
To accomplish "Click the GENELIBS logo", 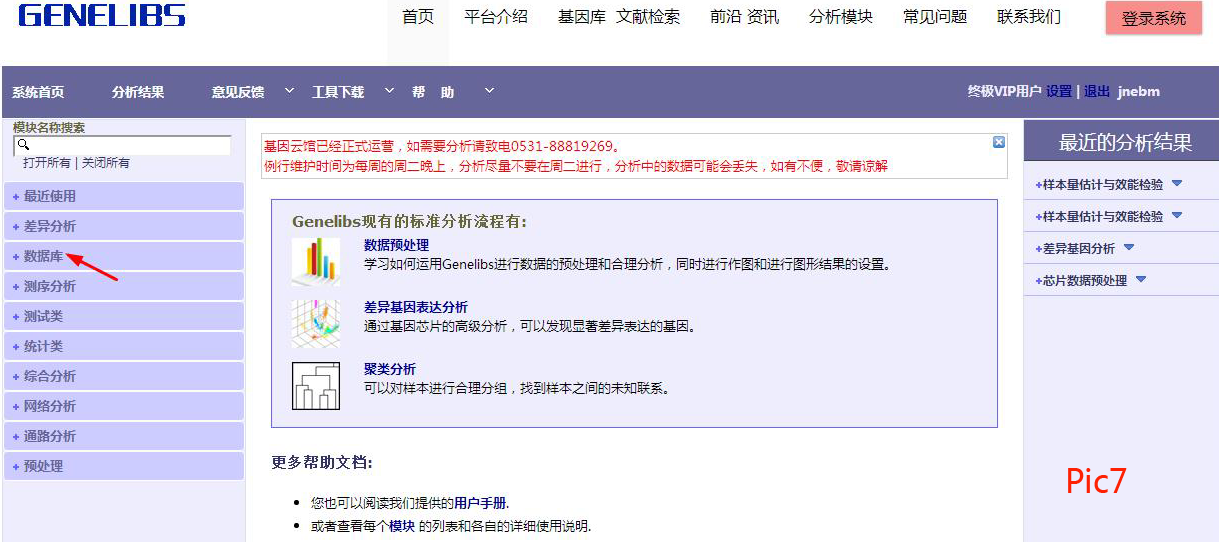I will point(102,16).
